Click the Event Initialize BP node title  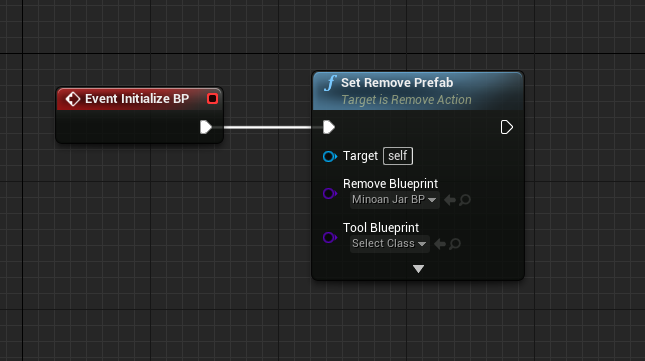(137, 99)
